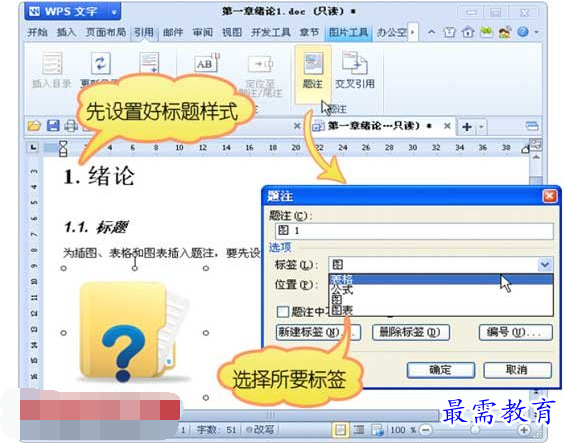Click the green icon beside the home icon
The height and width of the screenshot is (443, 564).
[486, 32]
